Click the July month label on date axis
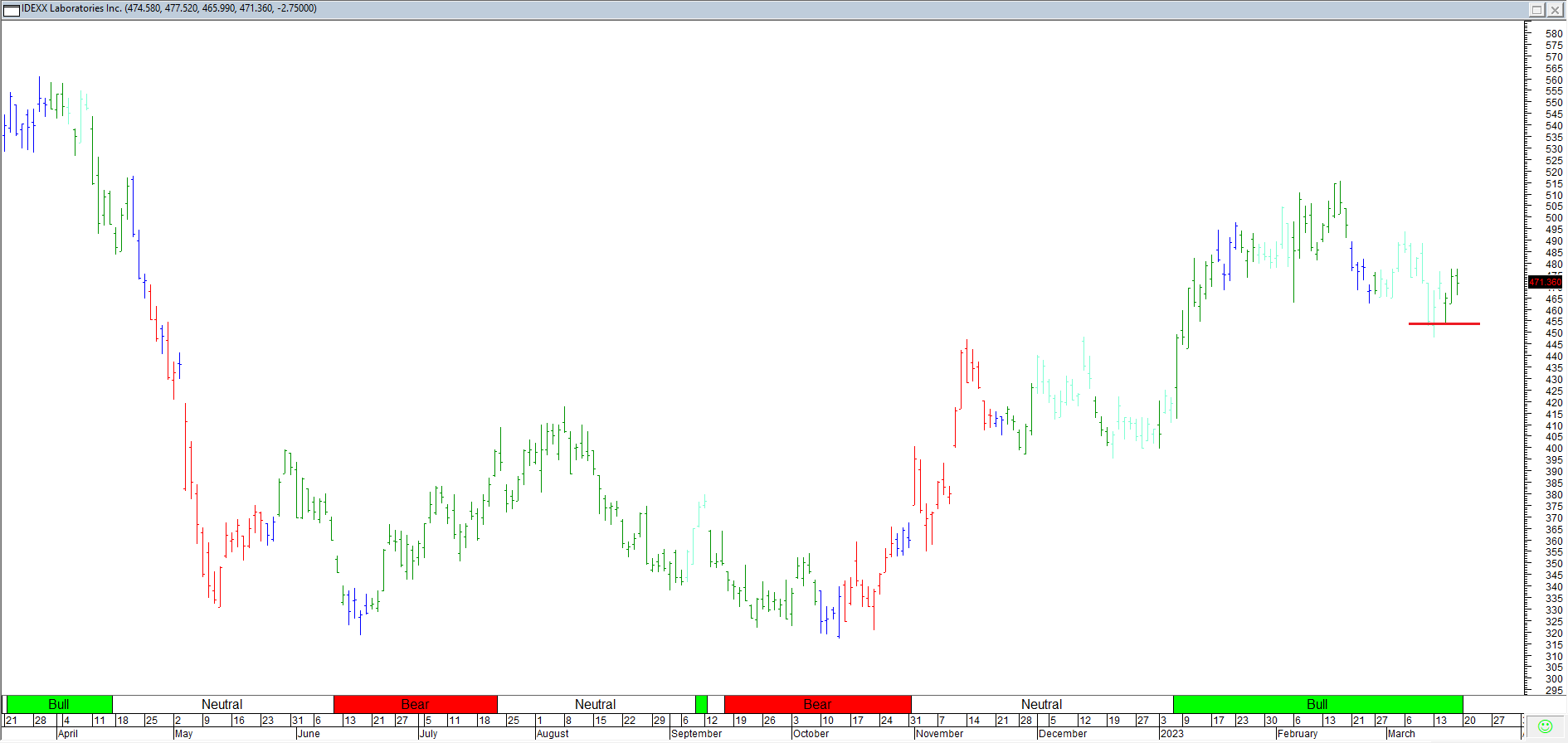Viewport: 1568px width, 743px height. [429, 734]
